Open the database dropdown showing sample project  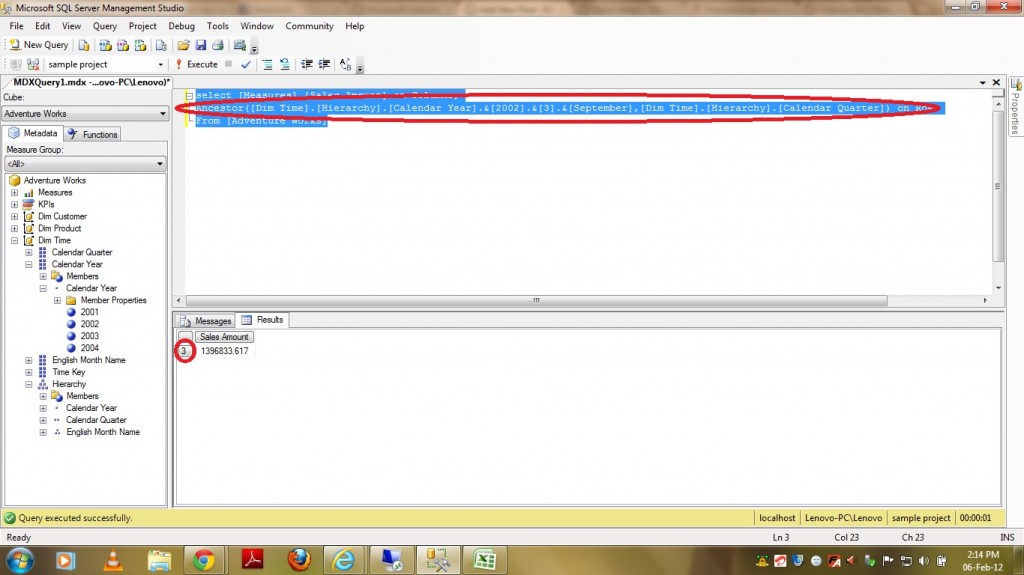tap(161, 64)
